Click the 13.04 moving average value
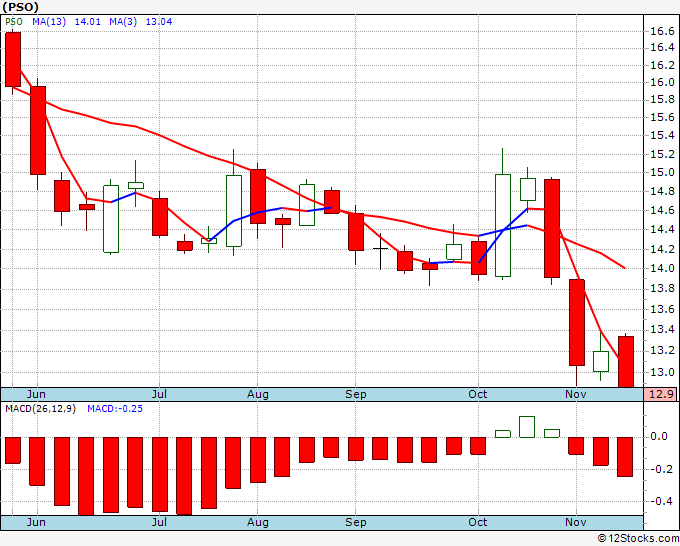The width and height of the screenshot is (680, 546). (159, 22)
